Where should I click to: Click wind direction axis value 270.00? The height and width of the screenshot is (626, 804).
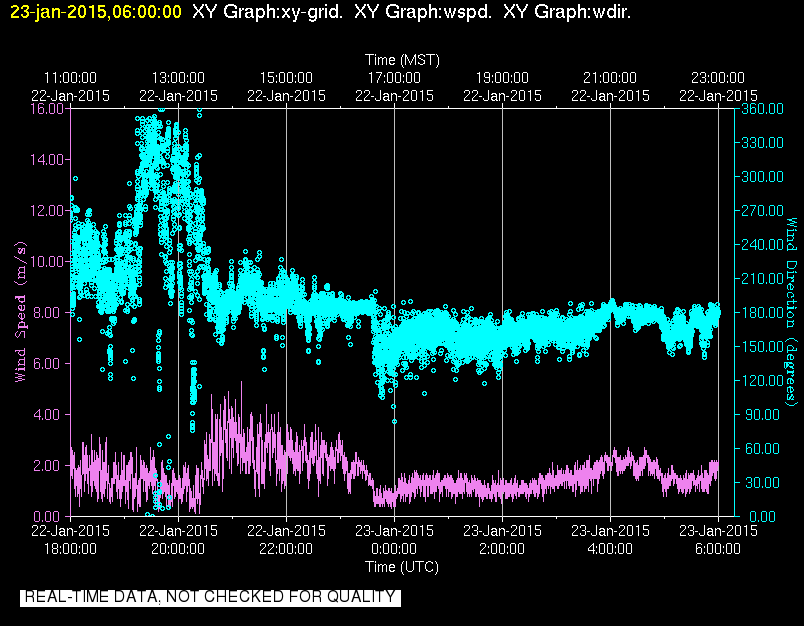click(x=762, y=211)
